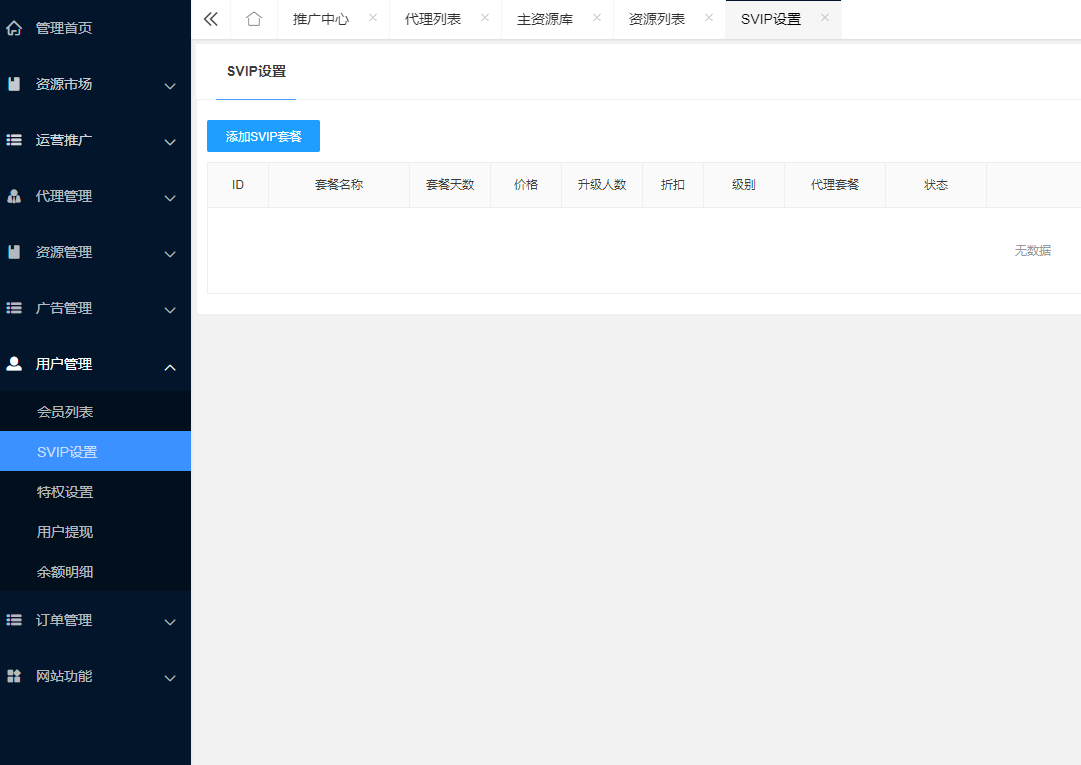Click the 资源管理 bookmark icon
The width and height of the screenshot is (1081, 765).
(x=14, y=252)
